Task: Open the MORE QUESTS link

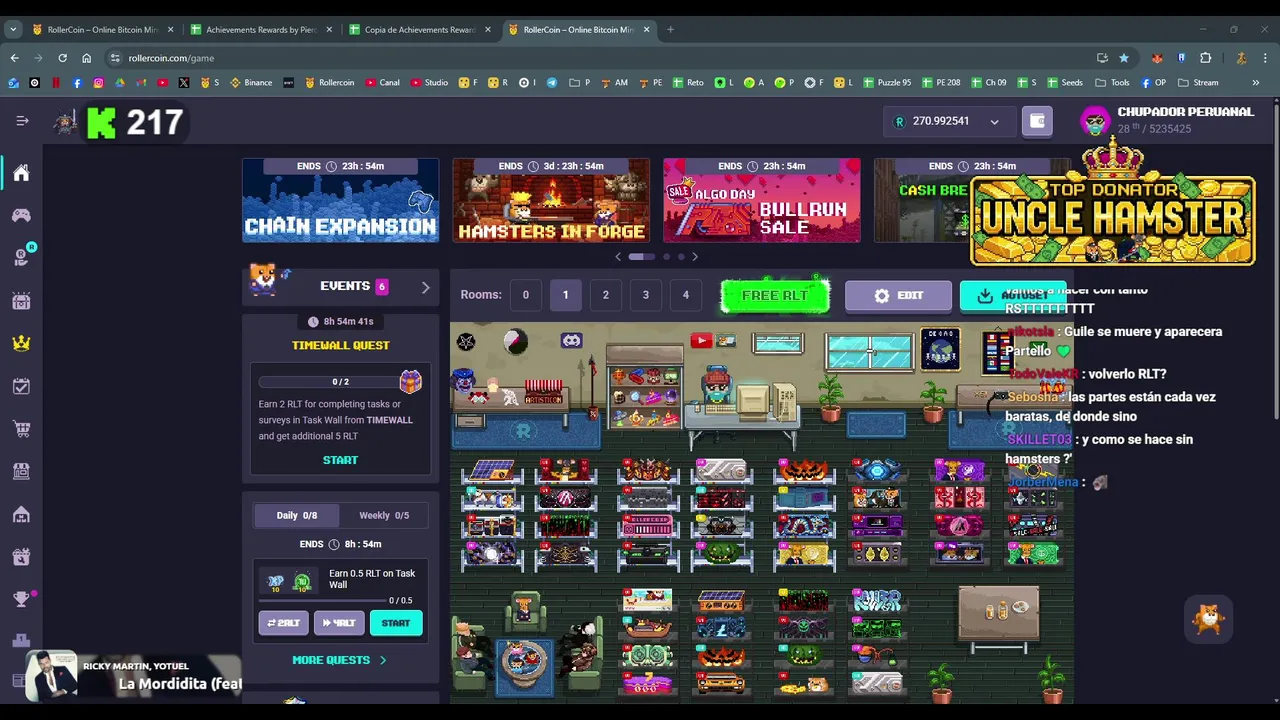Action: [x=339, y=660]
